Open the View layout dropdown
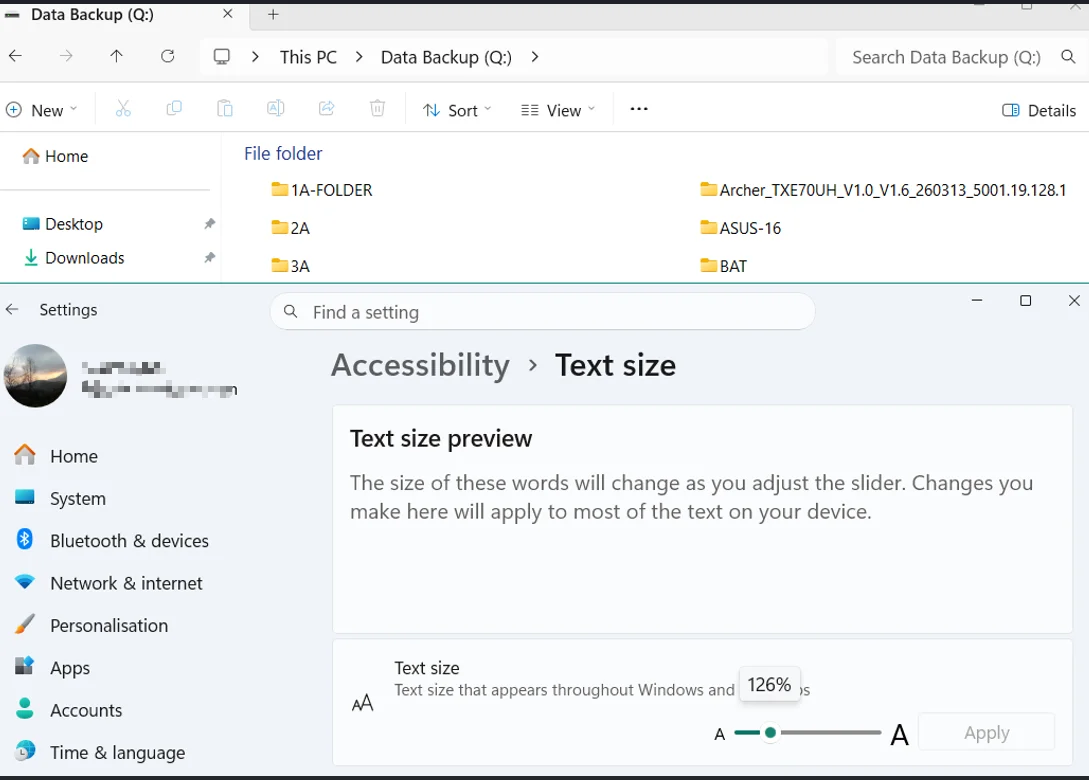This screenshot has height=780, width=1089. (558, 110)
